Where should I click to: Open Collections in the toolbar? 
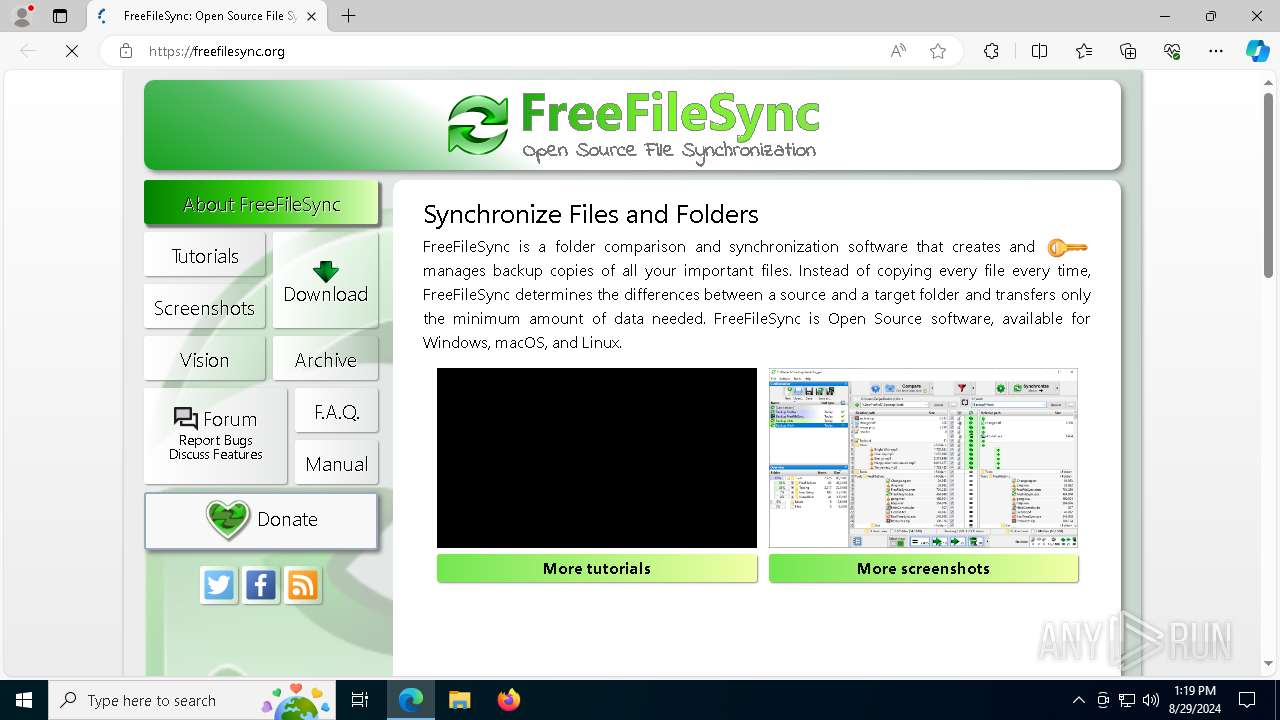[x=1128, y=51]
